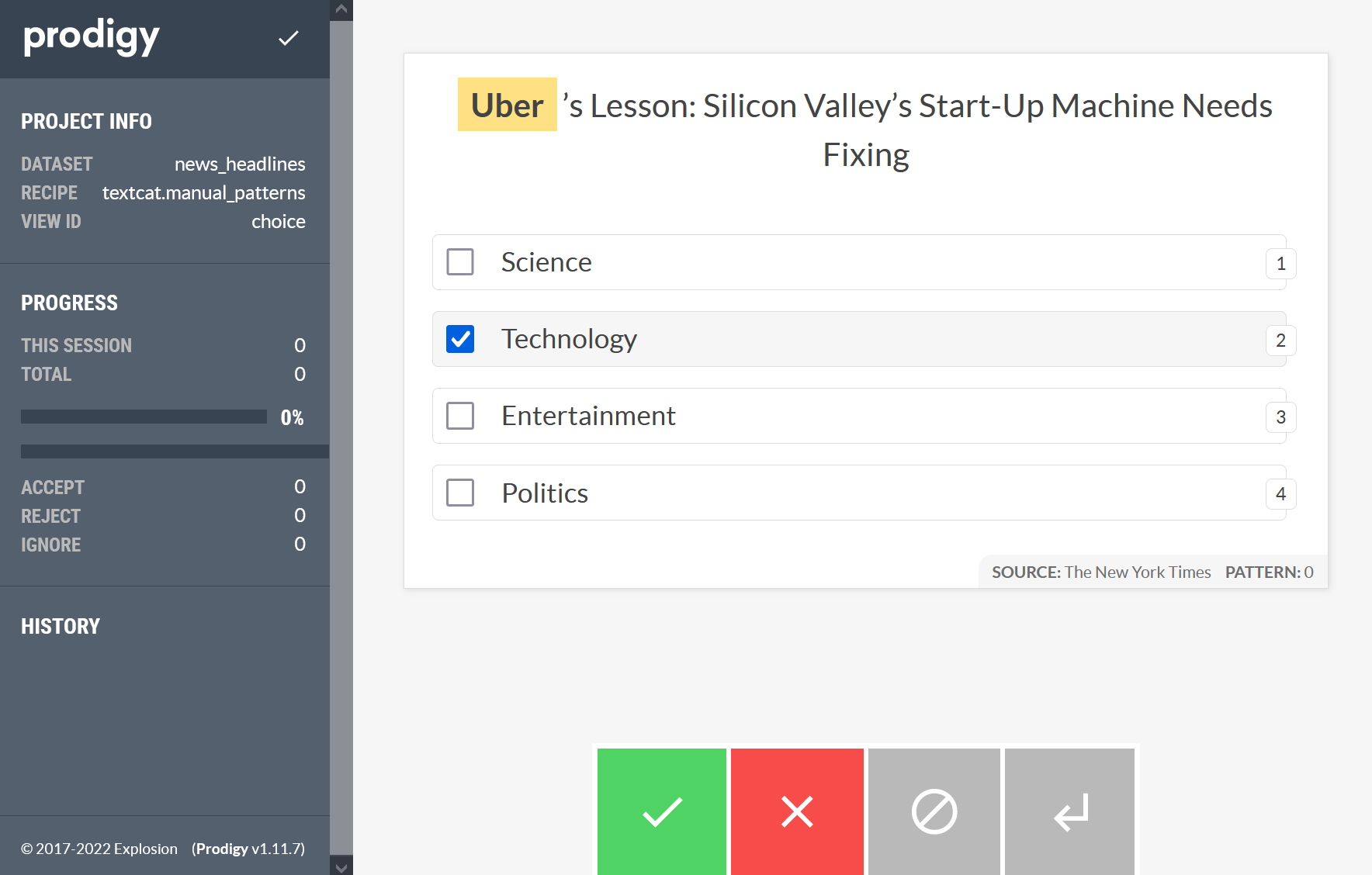Enable the Politics checkbox
Screen dimensions: 1372x875
460,493
